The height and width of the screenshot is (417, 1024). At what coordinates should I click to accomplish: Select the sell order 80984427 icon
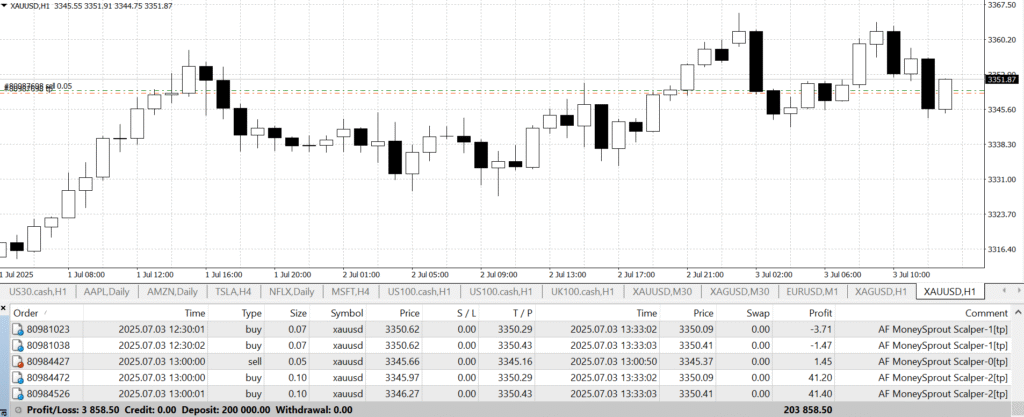[19, 362]
